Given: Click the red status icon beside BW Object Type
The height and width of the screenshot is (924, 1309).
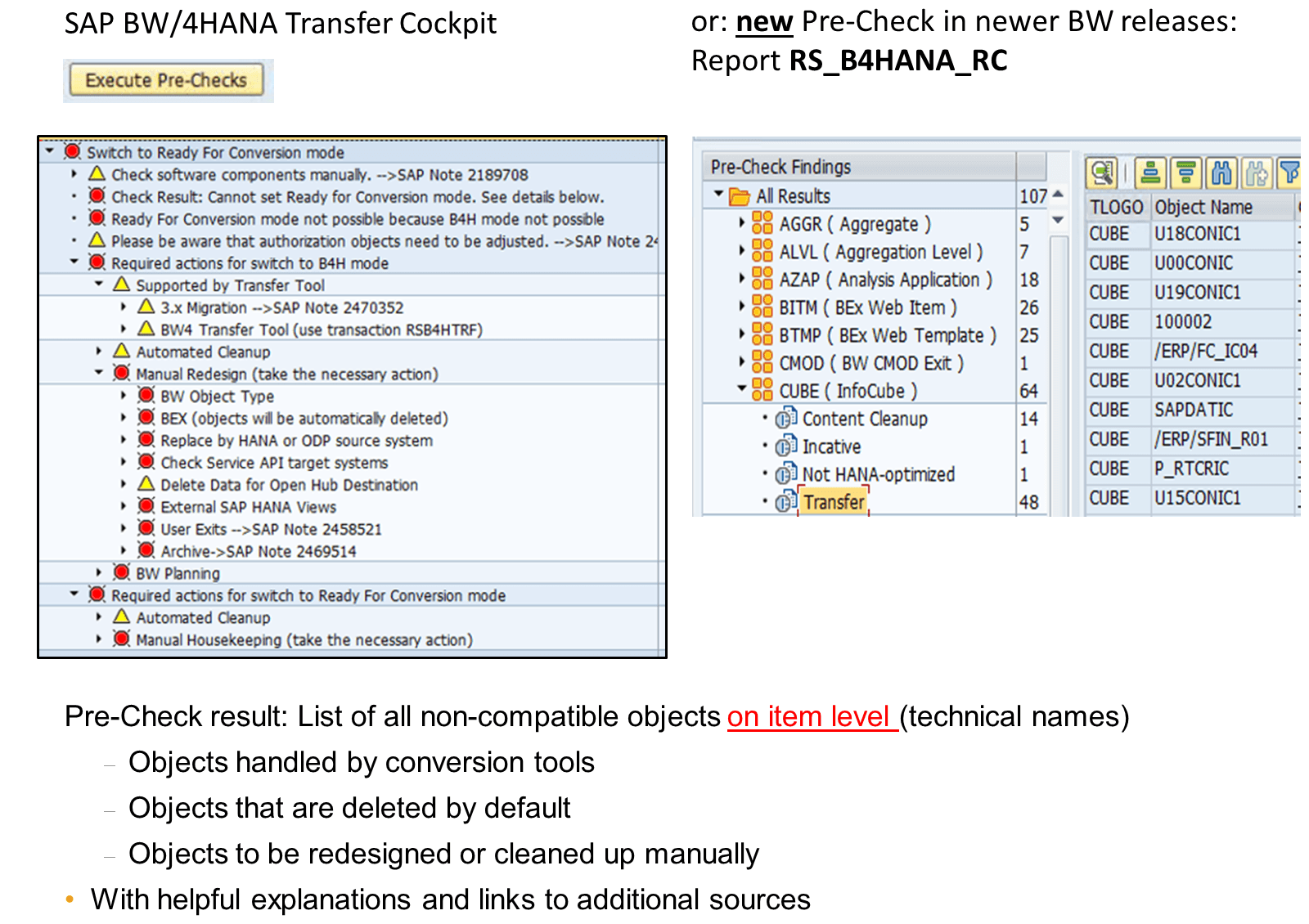Looking at the screenshot, I should coord(146,395).
